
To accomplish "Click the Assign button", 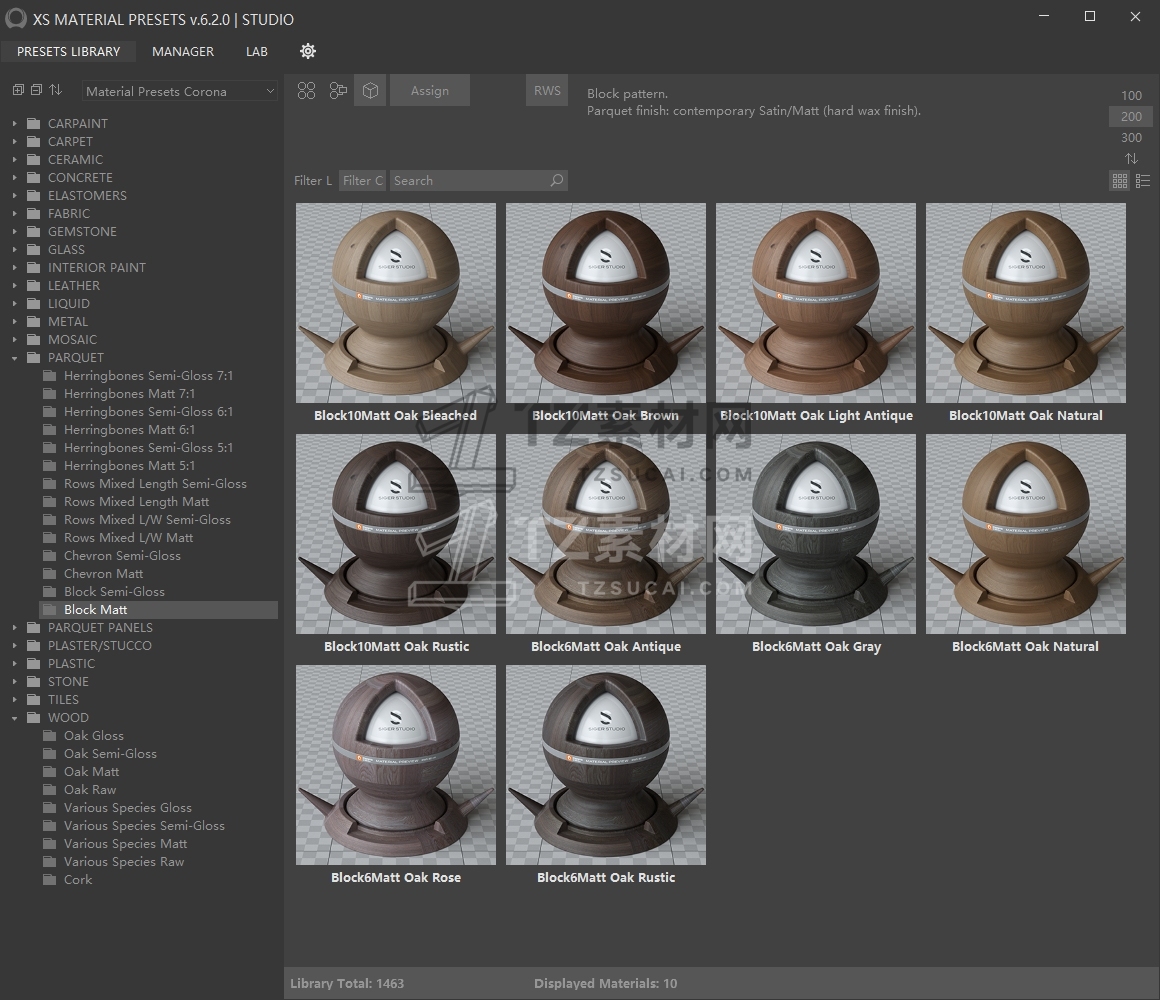I will pyautogui.click(x=430, y=91).
